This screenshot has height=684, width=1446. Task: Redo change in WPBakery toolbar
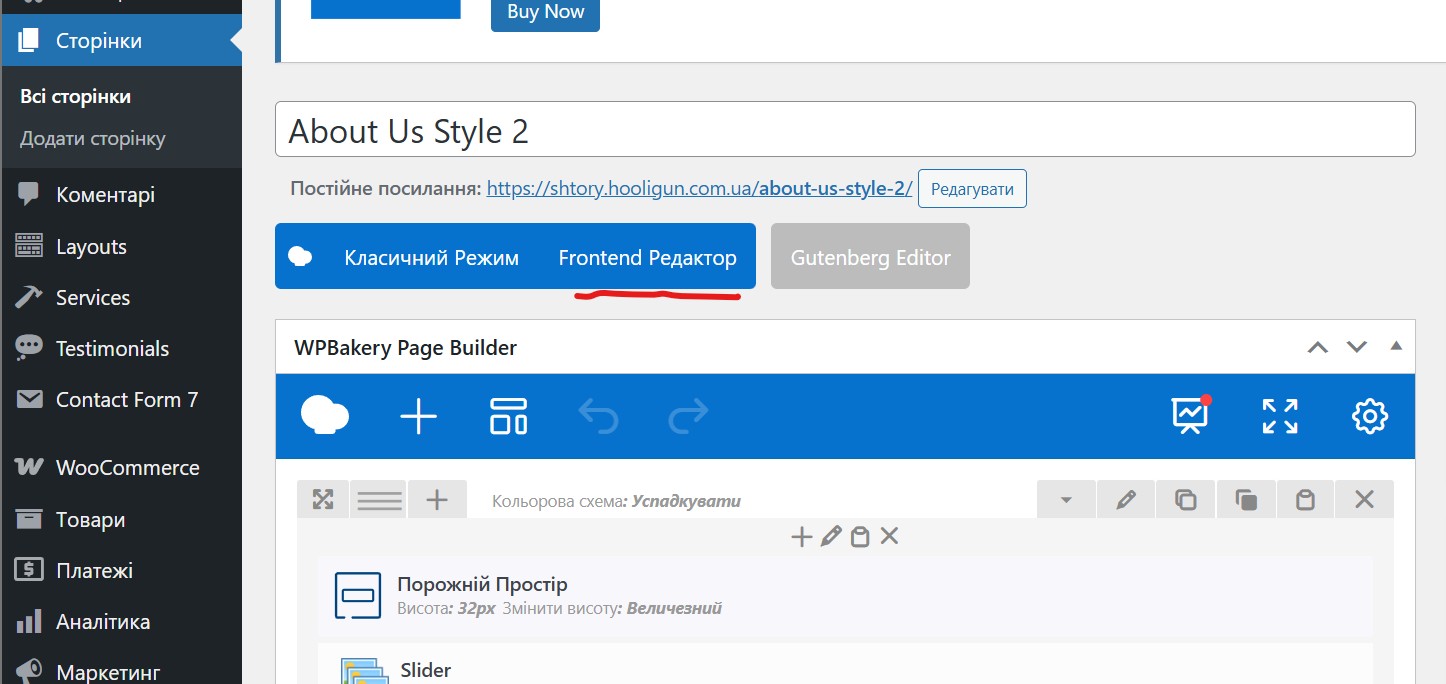click(688, 416)
